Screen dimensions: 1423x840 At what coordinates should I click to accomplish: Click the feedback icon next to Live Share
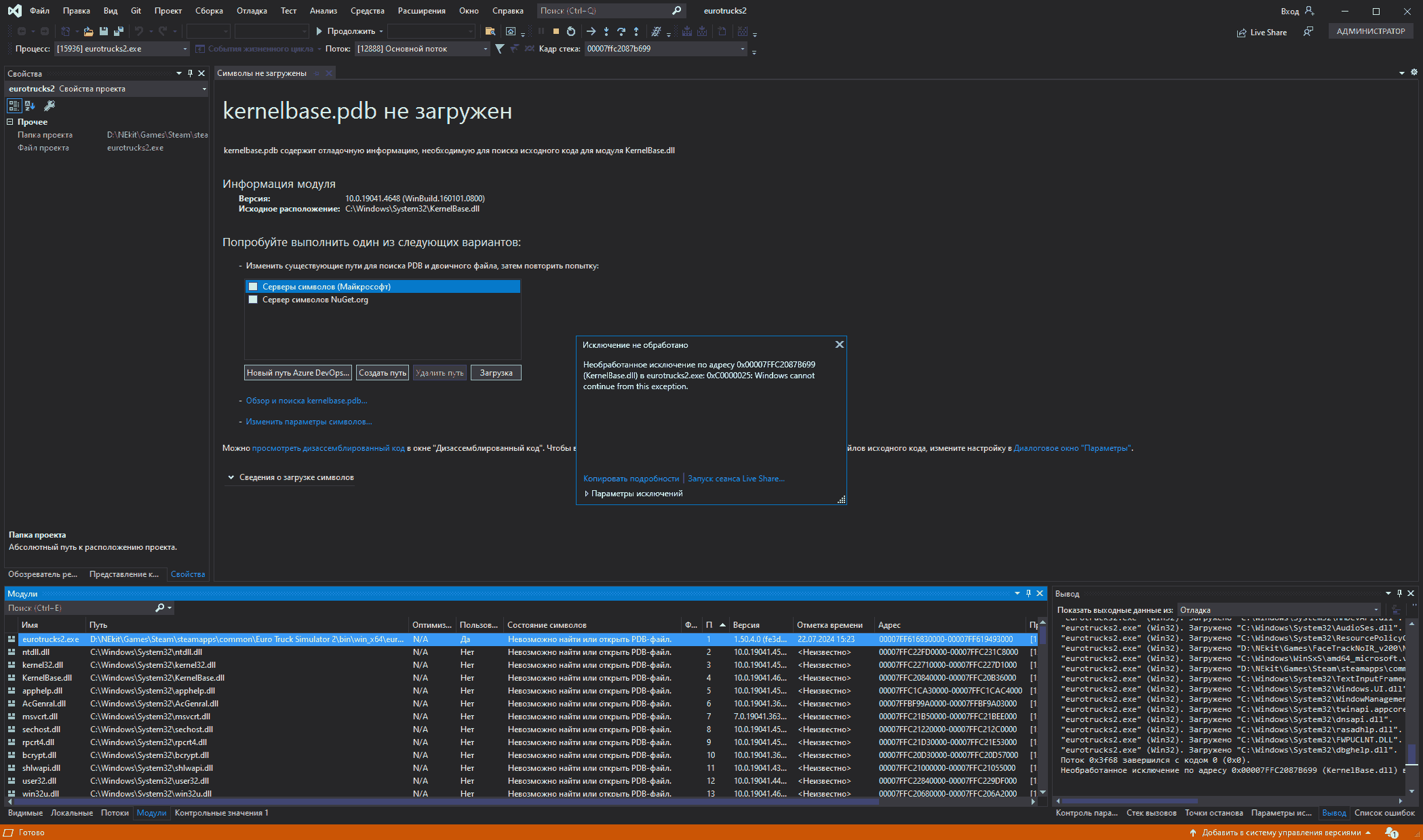[x=1308, y=32]
